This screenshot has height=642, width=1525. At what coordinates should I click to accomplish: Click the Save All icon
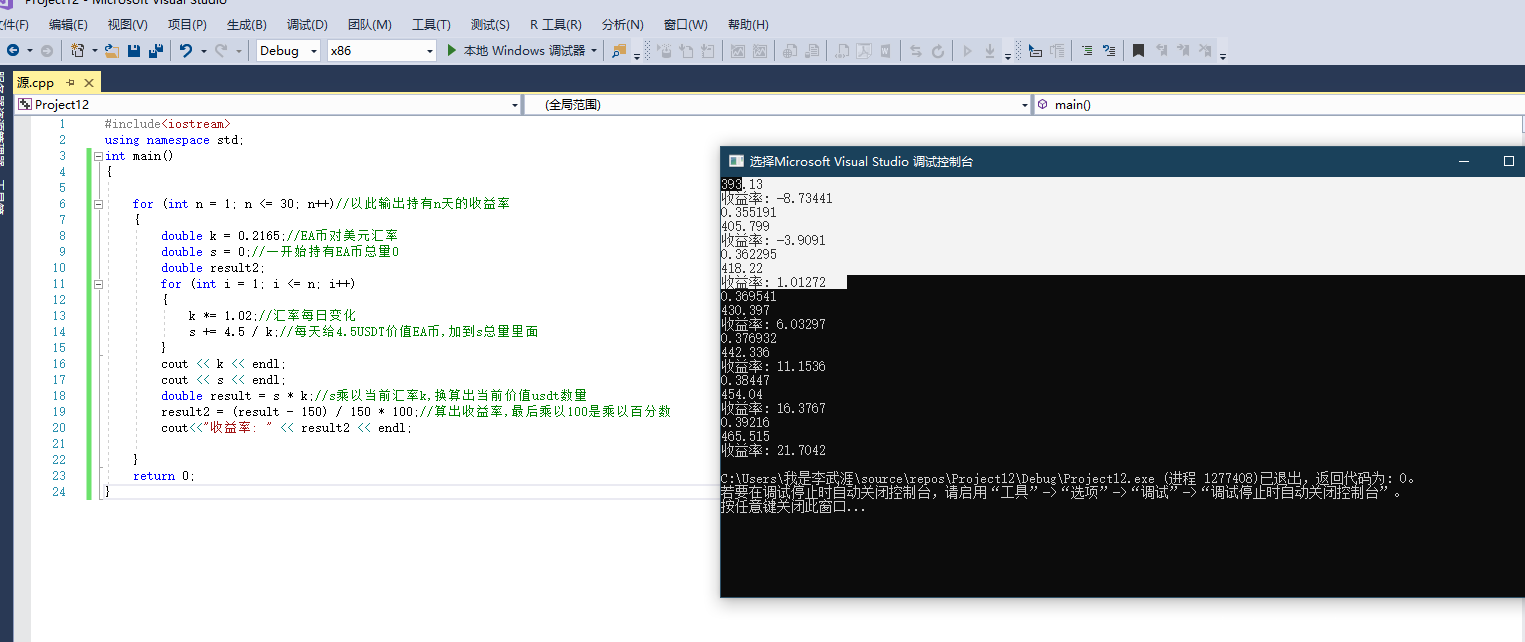[x=156, y=50]
